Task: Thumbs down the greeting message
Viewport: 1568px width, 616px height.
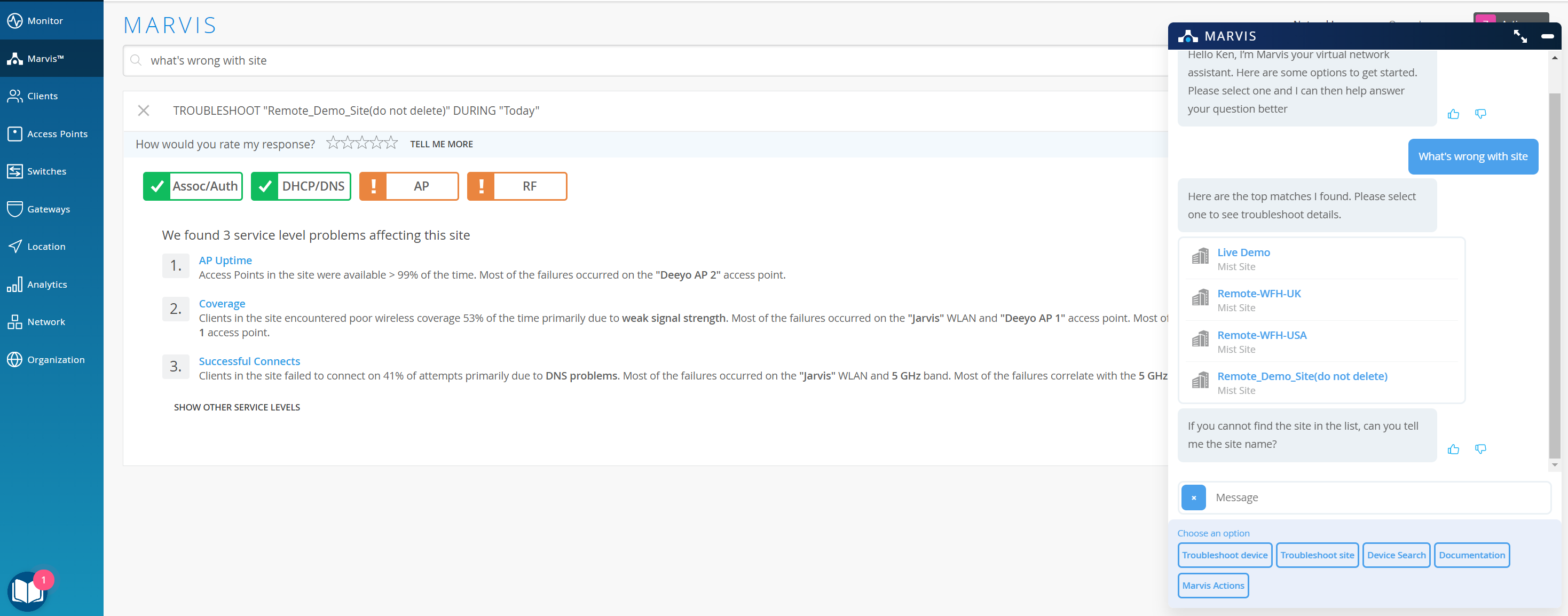Action: (1480, 114)
